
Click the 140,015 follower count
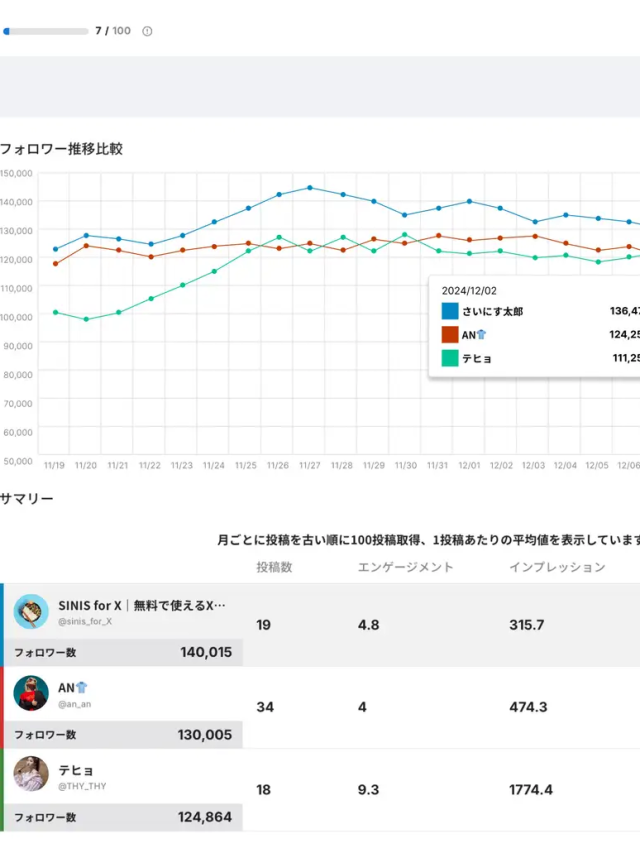(x=205, y=652)
